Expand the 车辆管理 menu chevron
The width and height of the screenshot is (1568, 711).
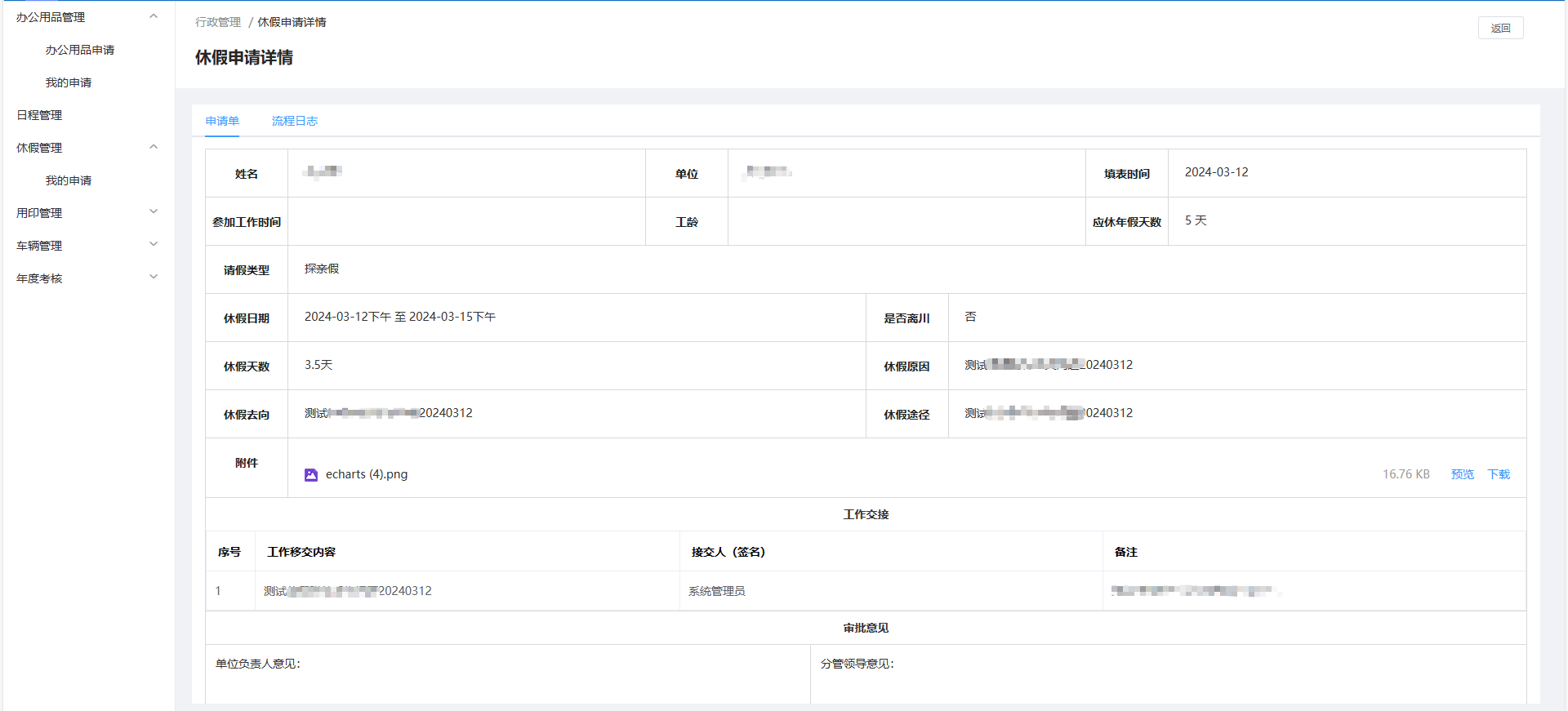(154, 245)
